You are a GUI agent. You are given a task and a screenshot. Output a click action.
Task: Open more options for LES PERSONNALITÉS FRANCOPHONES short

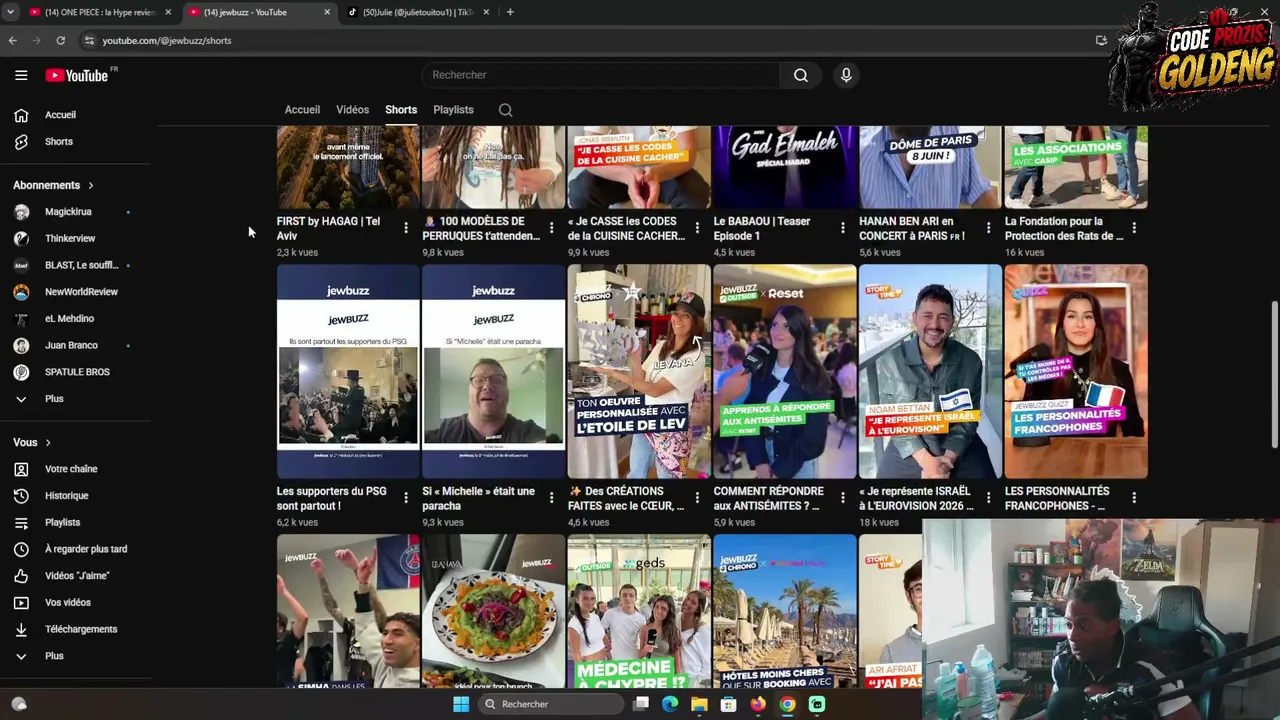[x=1133, y=498]
